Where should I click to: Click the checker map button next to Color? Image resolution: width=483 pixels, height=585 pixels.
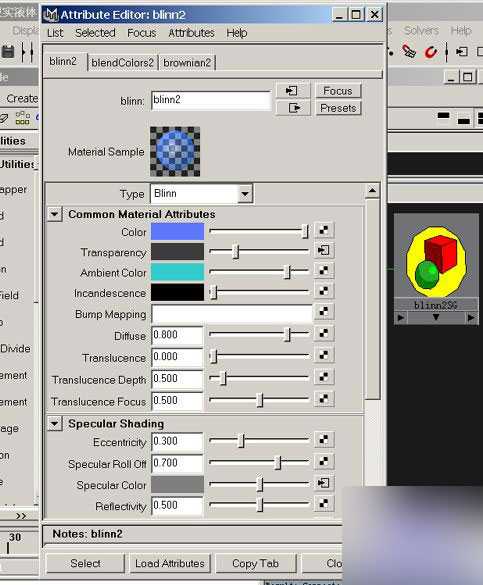(x=323, y=230)
